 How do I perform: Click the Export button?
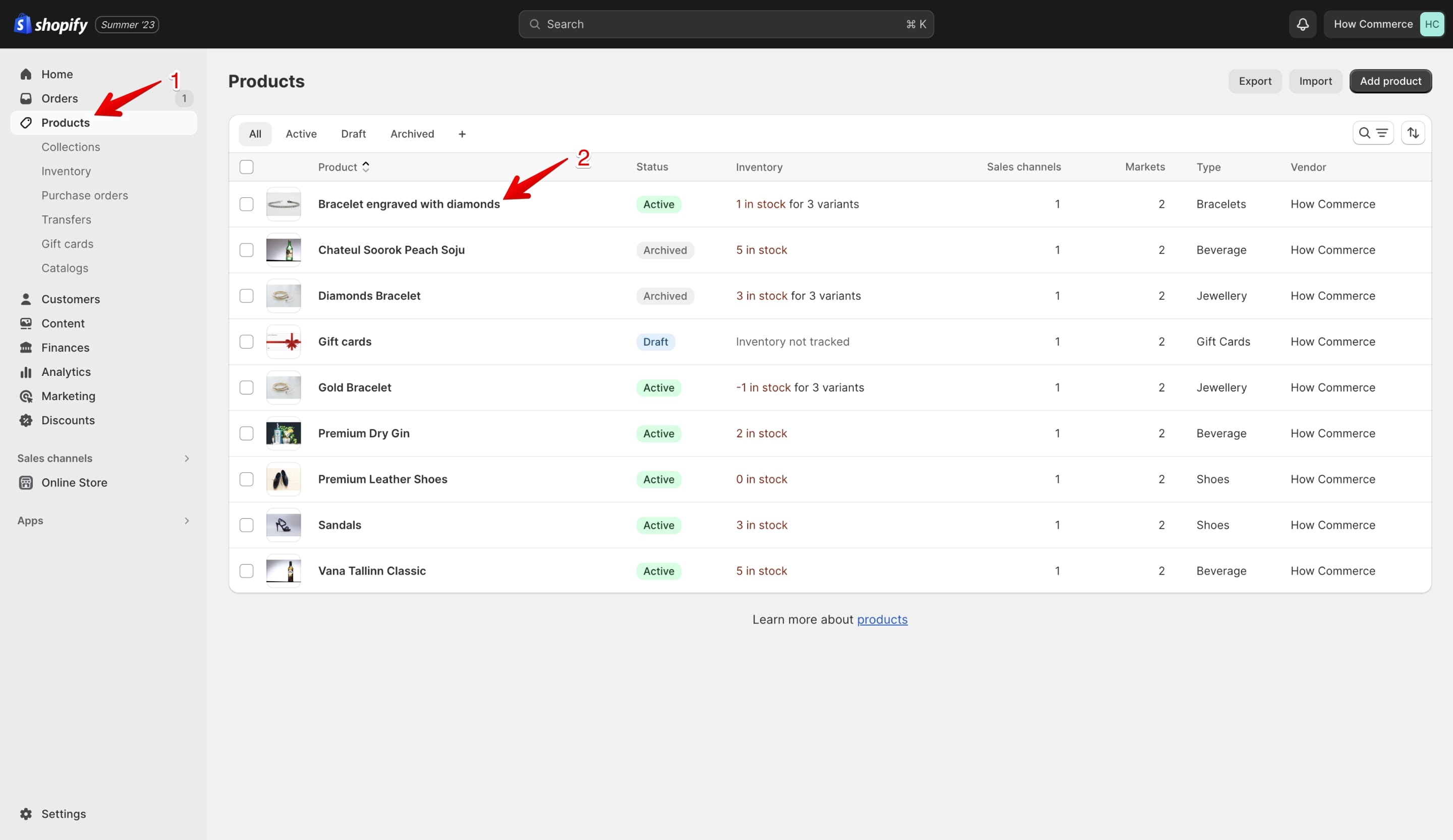point(1255,81)
